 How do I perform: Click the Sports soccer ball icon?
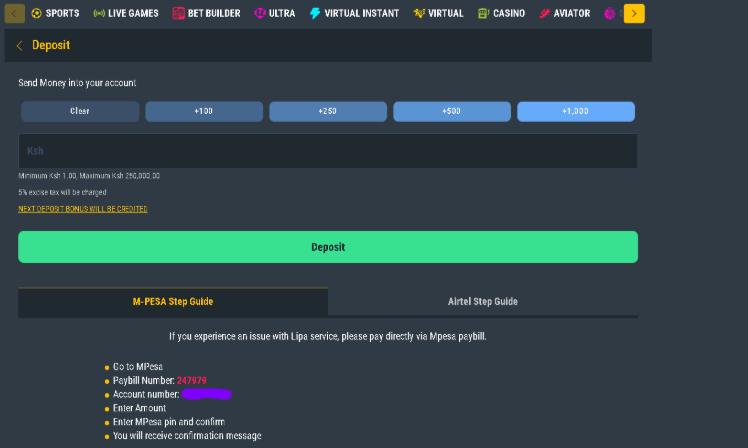click(36, 13)
